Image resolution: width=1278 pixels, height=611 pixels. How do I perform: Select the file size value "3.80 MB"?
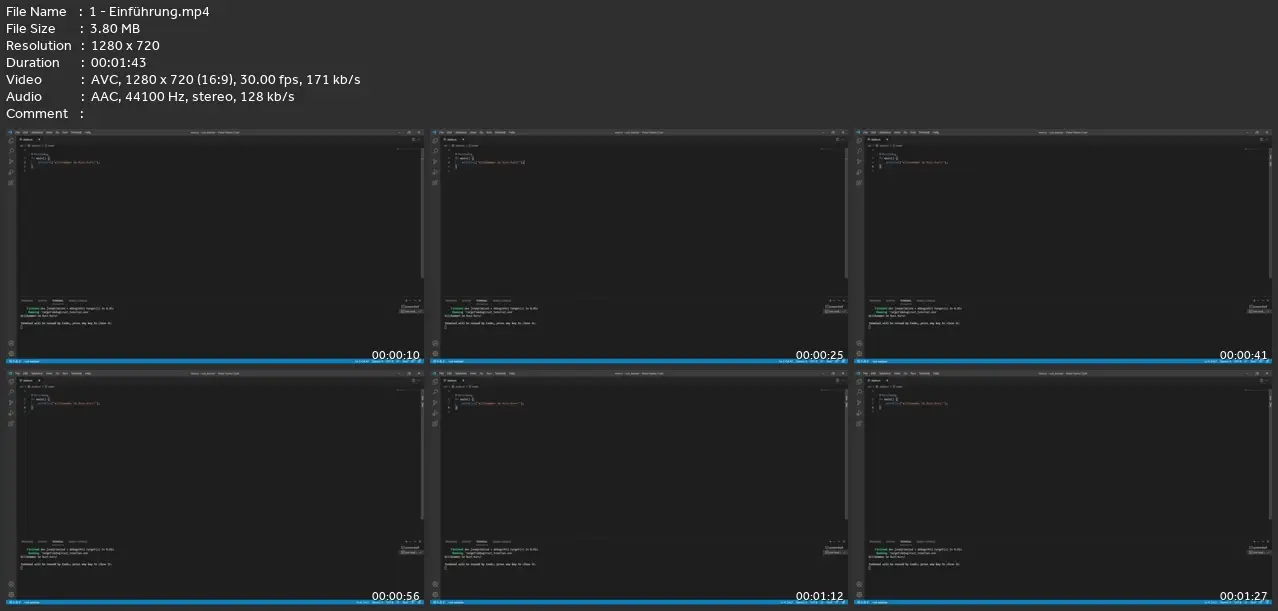pyautogui.click(x=115, y=29)
